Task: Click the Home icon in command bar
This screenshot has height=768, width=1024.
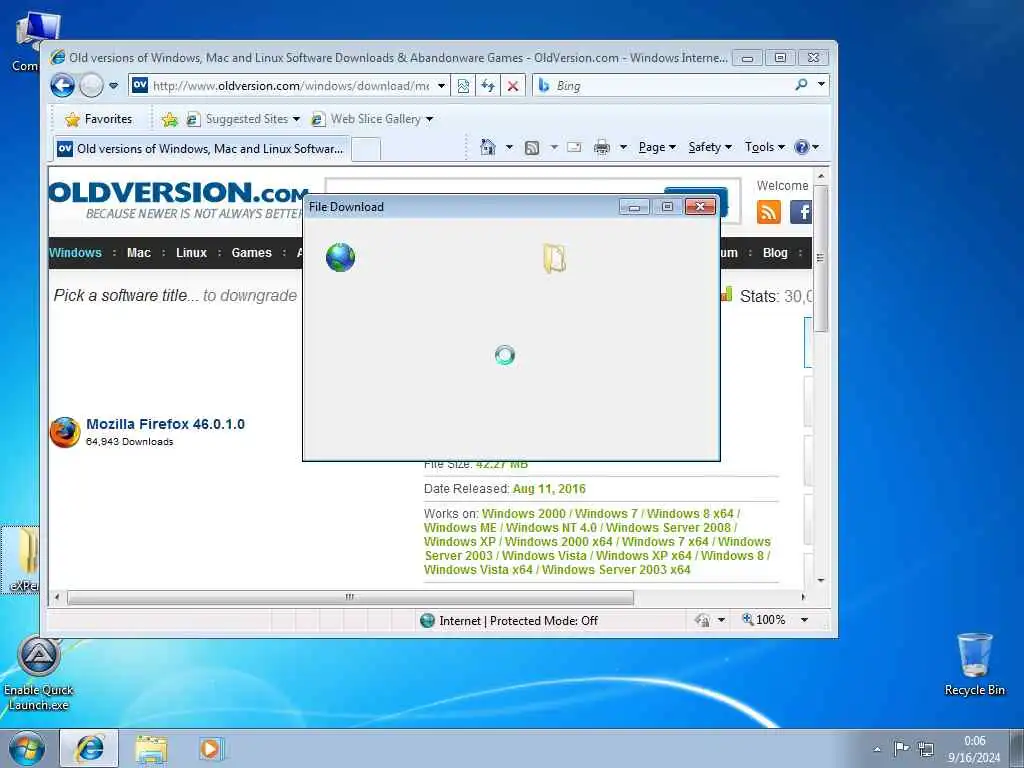Action: coord(488,147)
